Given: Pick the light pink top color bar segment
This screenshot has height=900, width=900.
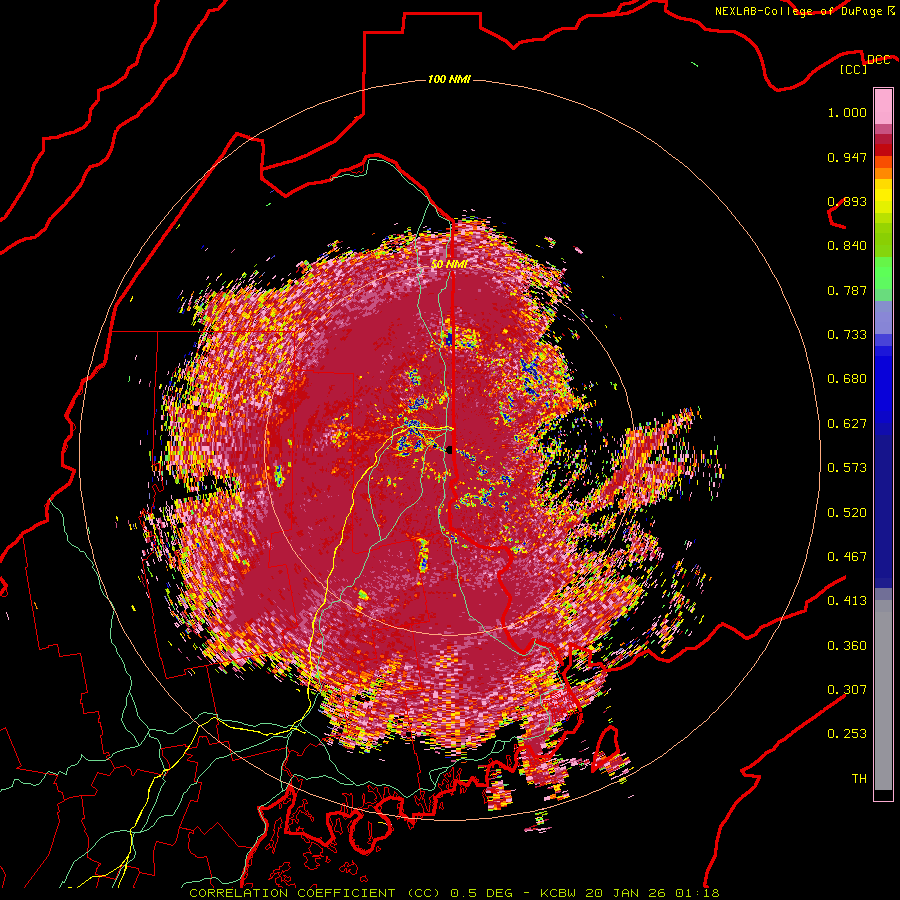Looking at the screenshot, I should tap(883, 107).
